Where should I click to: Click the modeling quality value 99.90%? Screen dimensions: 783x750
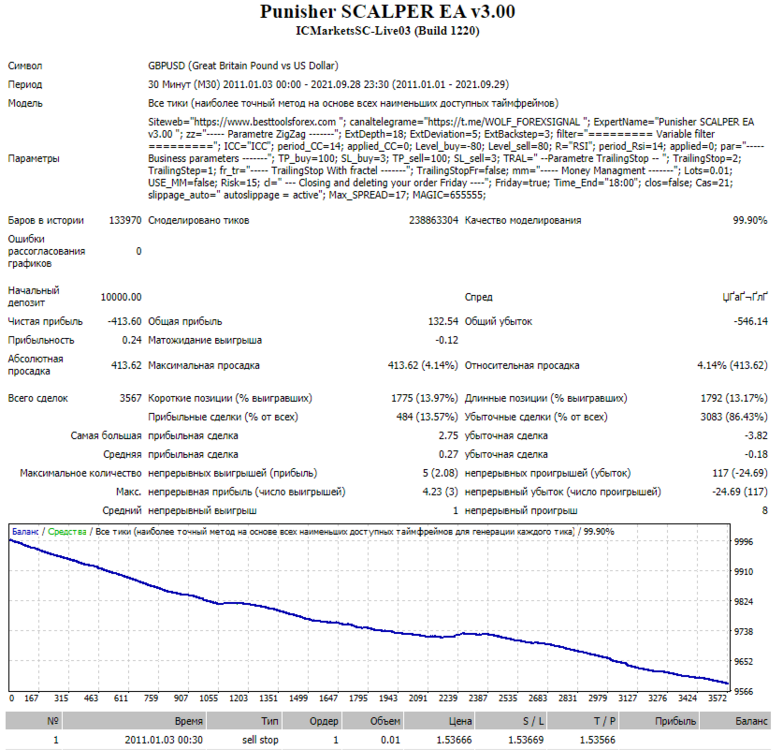coord(750,220)
